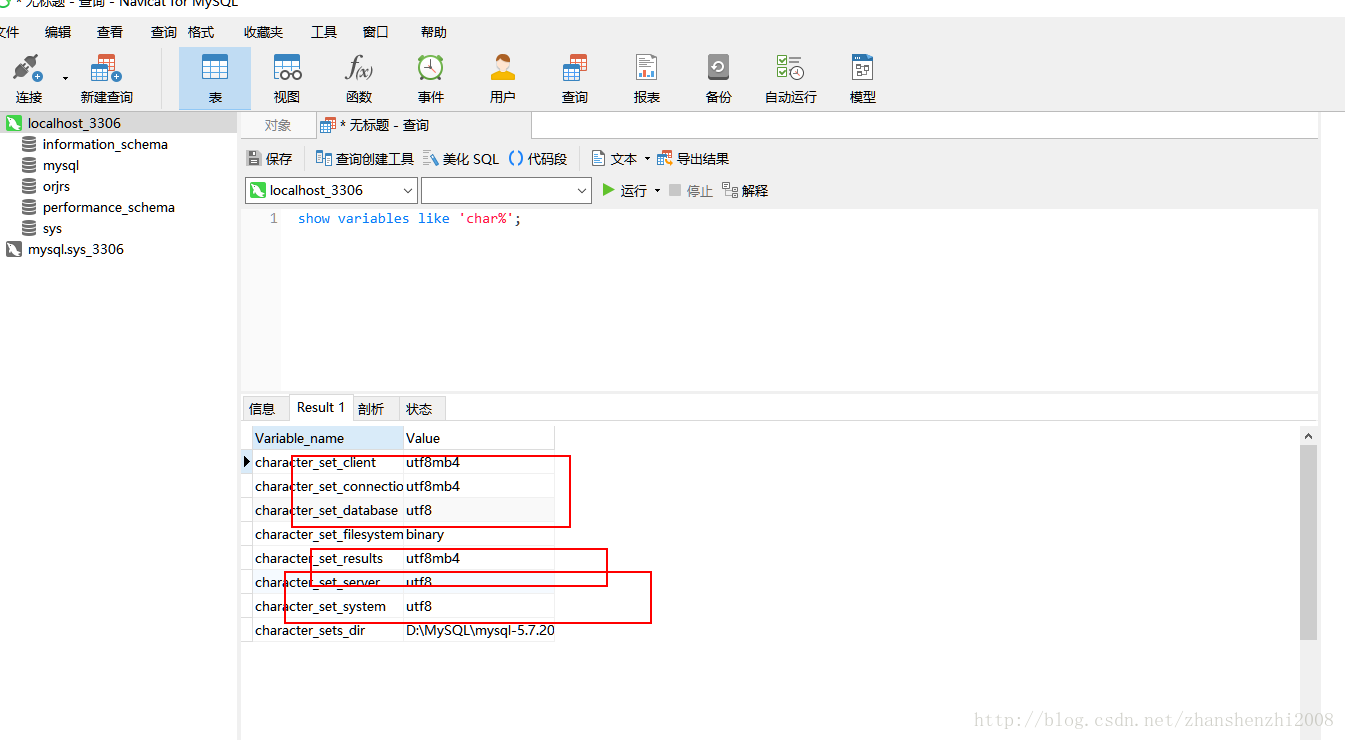Open the Query (查询) menu

point(164,32)
